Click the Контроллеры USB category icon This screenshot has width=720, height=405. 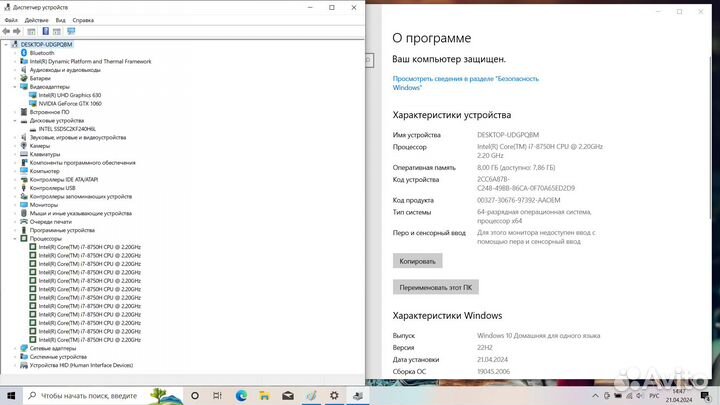click(x=24, y=188)
